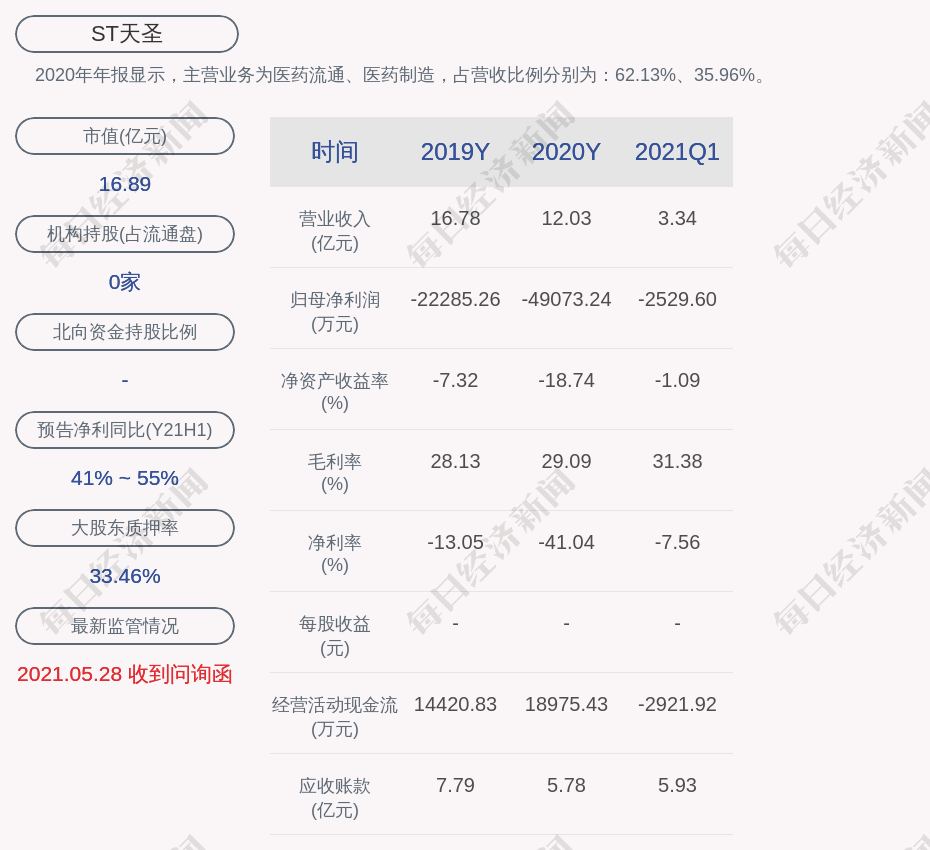The width and height of the screenshot is (930, 850).
Task: Select the 41% ~ 55% profit forecast value
Action: point(125,477)
